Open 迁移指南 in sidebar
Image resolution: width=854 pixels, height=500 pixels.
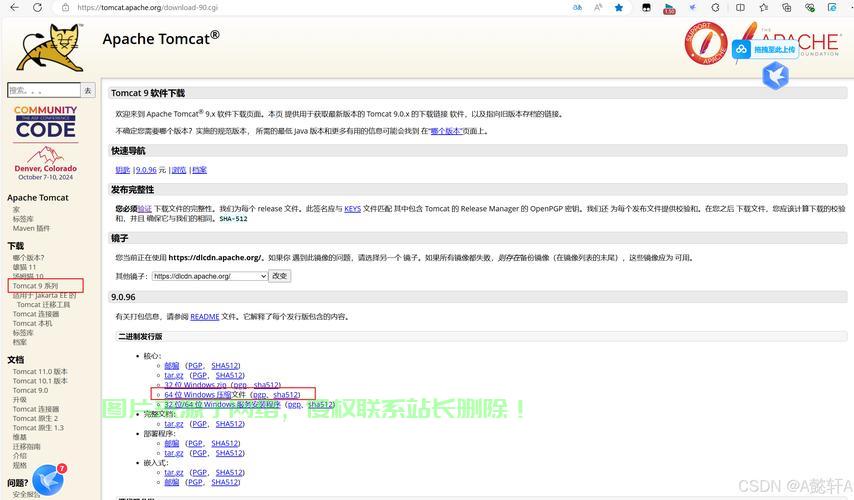click(27, 447)
